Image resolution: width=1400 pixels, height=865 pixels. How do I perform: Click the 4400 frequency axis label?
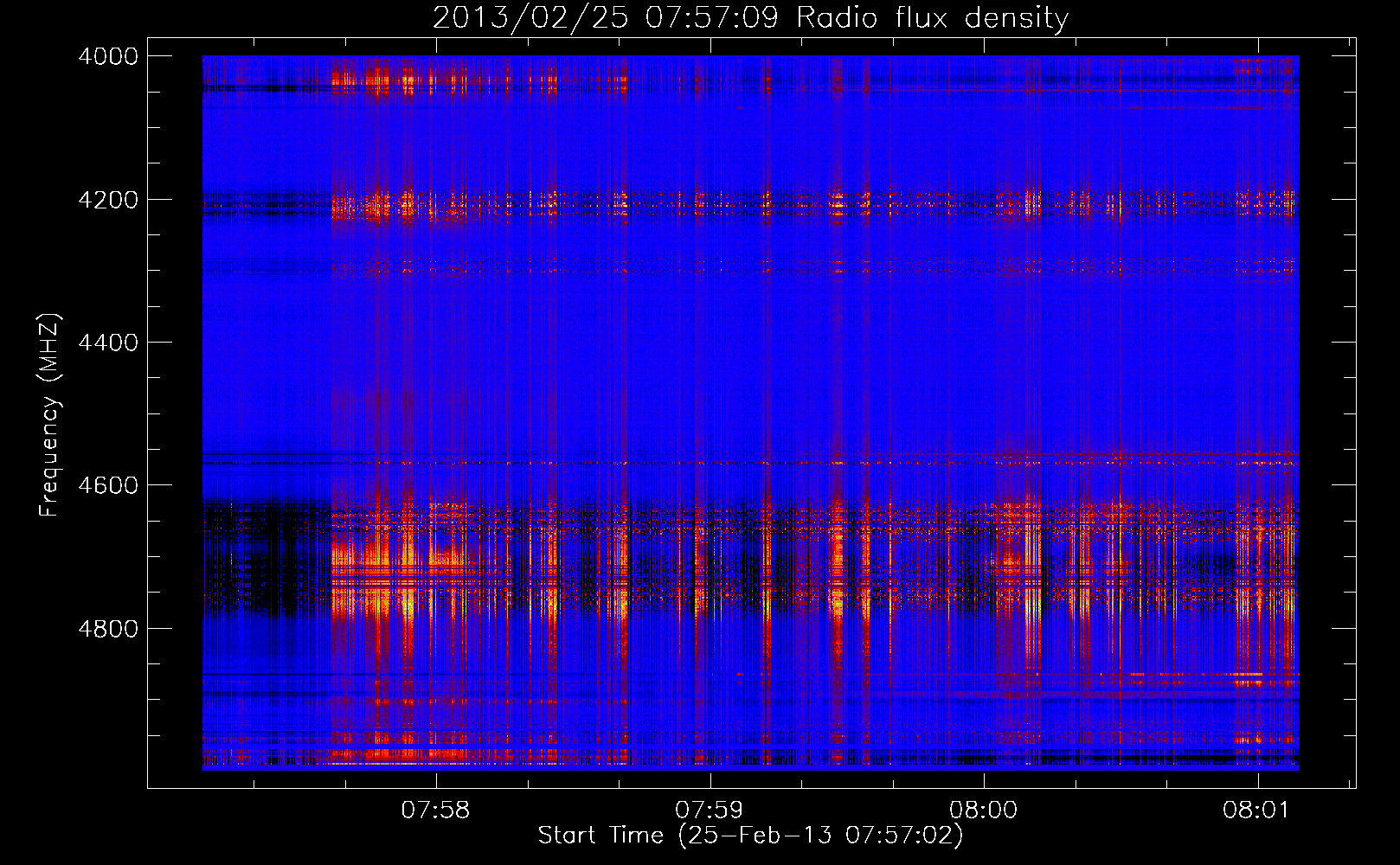(108, 343)
